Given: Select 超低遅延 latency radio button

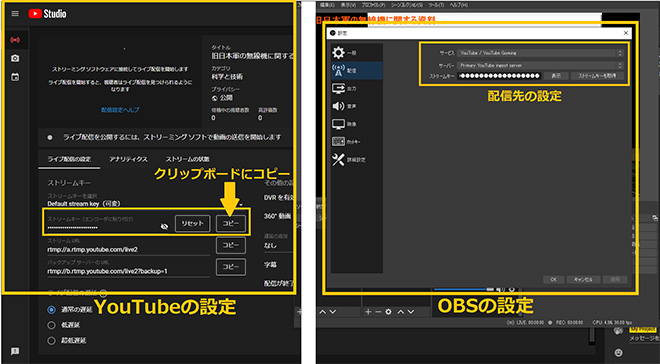Looking at the screenshot, I should point(51,340).
